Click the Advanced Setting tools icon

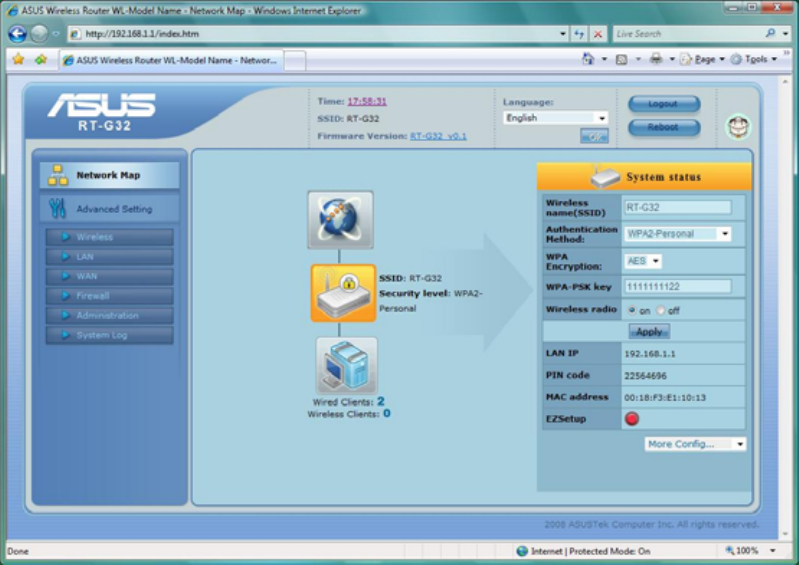(x=58, y=208)
